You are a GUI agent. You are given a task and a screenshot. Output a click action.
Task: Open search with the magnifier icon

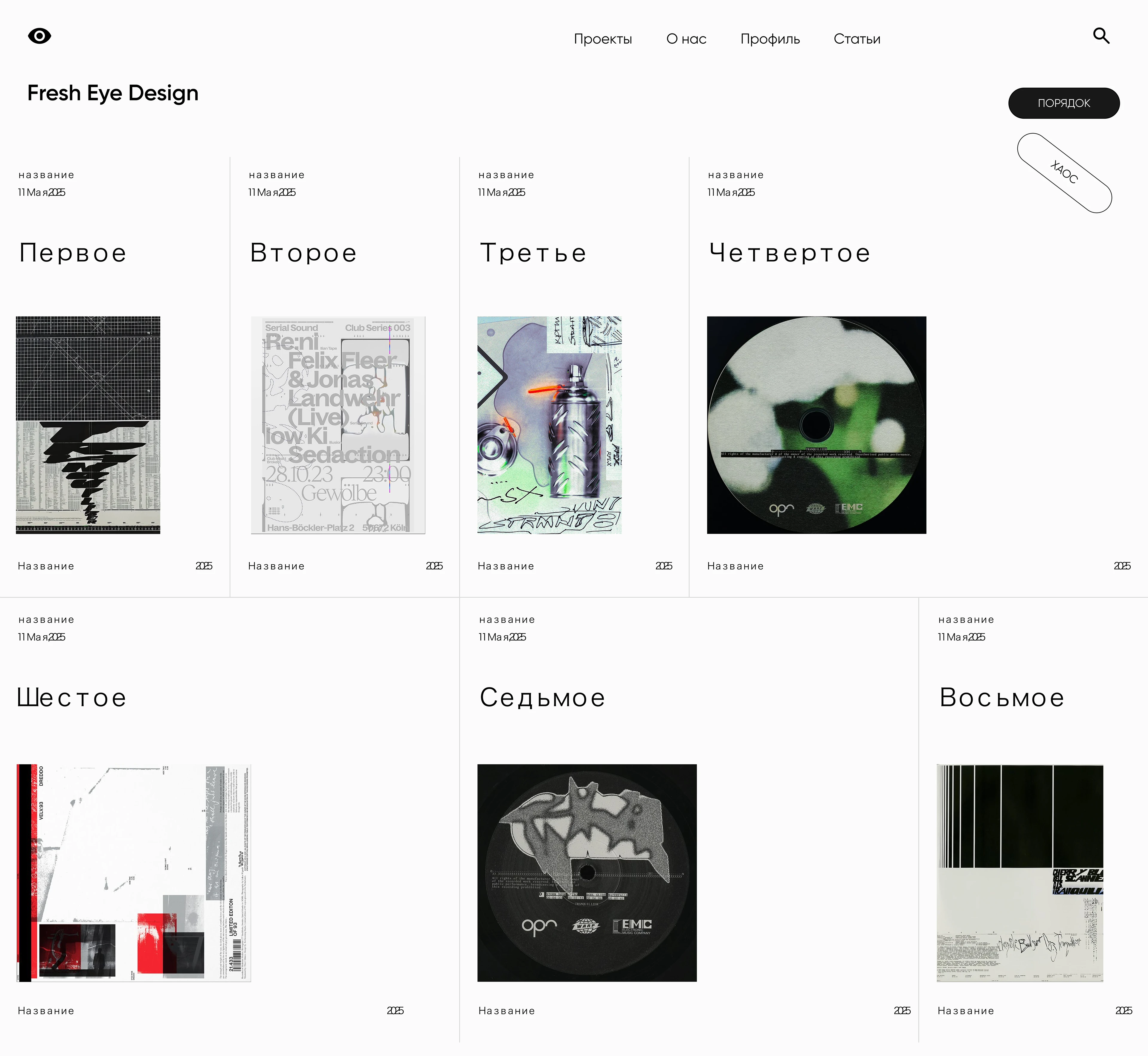click(1101, 36)
